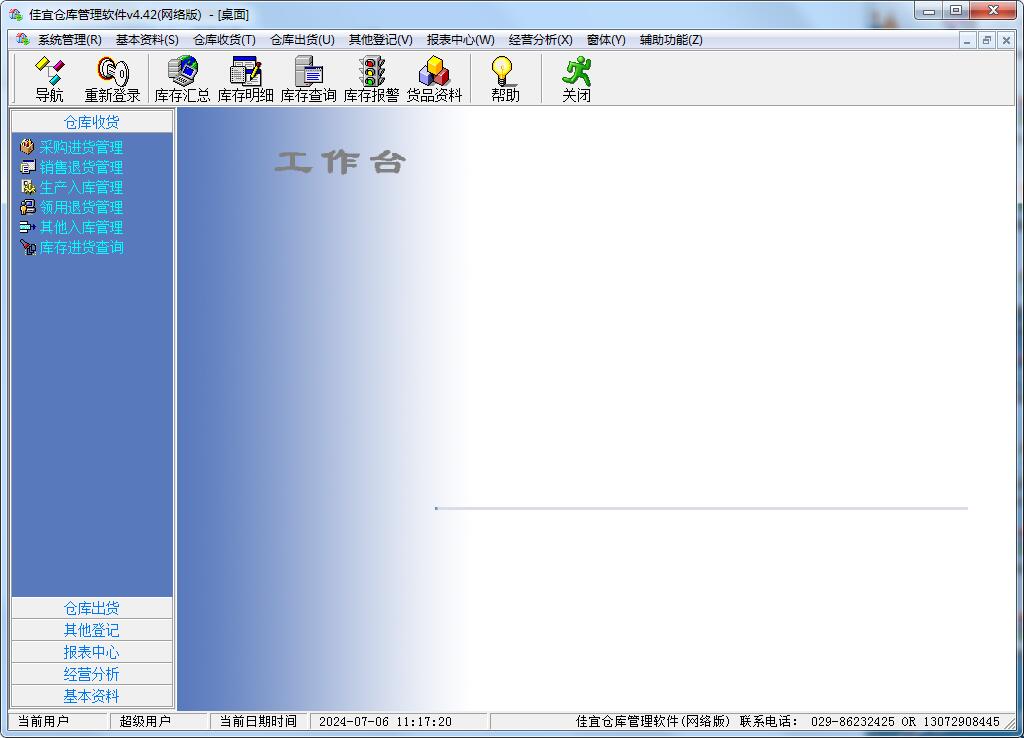Restore the inner 桌面 child window
Screen dimensions: 1024x738
coord(987,40)
